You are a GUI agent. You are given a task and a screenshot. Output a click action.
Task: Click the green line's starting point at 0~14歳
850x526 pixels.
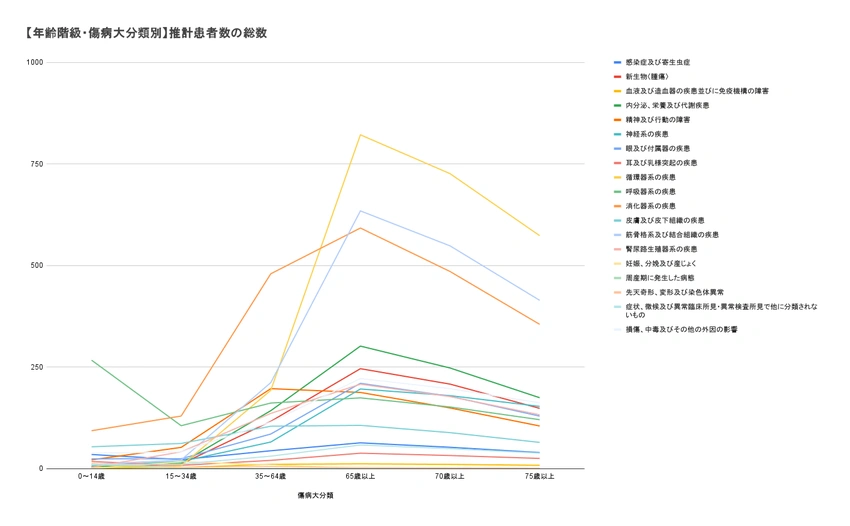92,360
